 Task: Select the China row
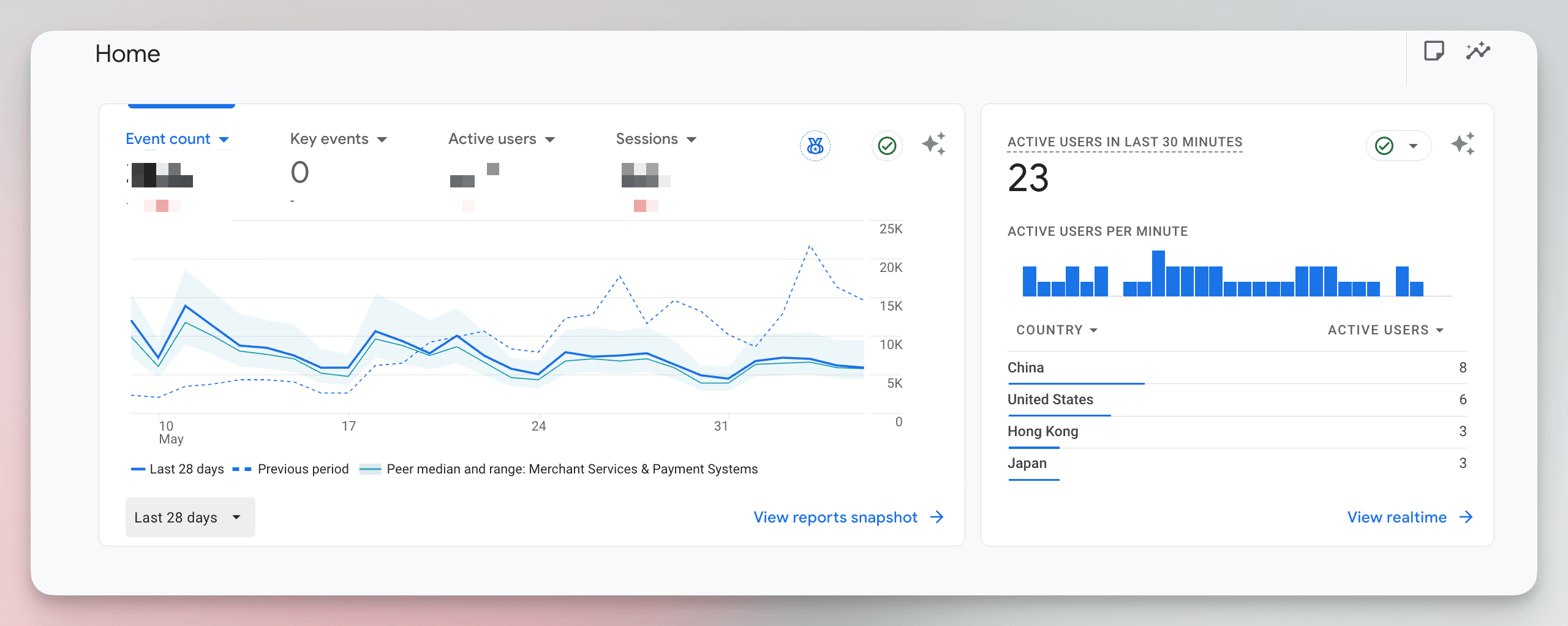tap(1237, 368)
